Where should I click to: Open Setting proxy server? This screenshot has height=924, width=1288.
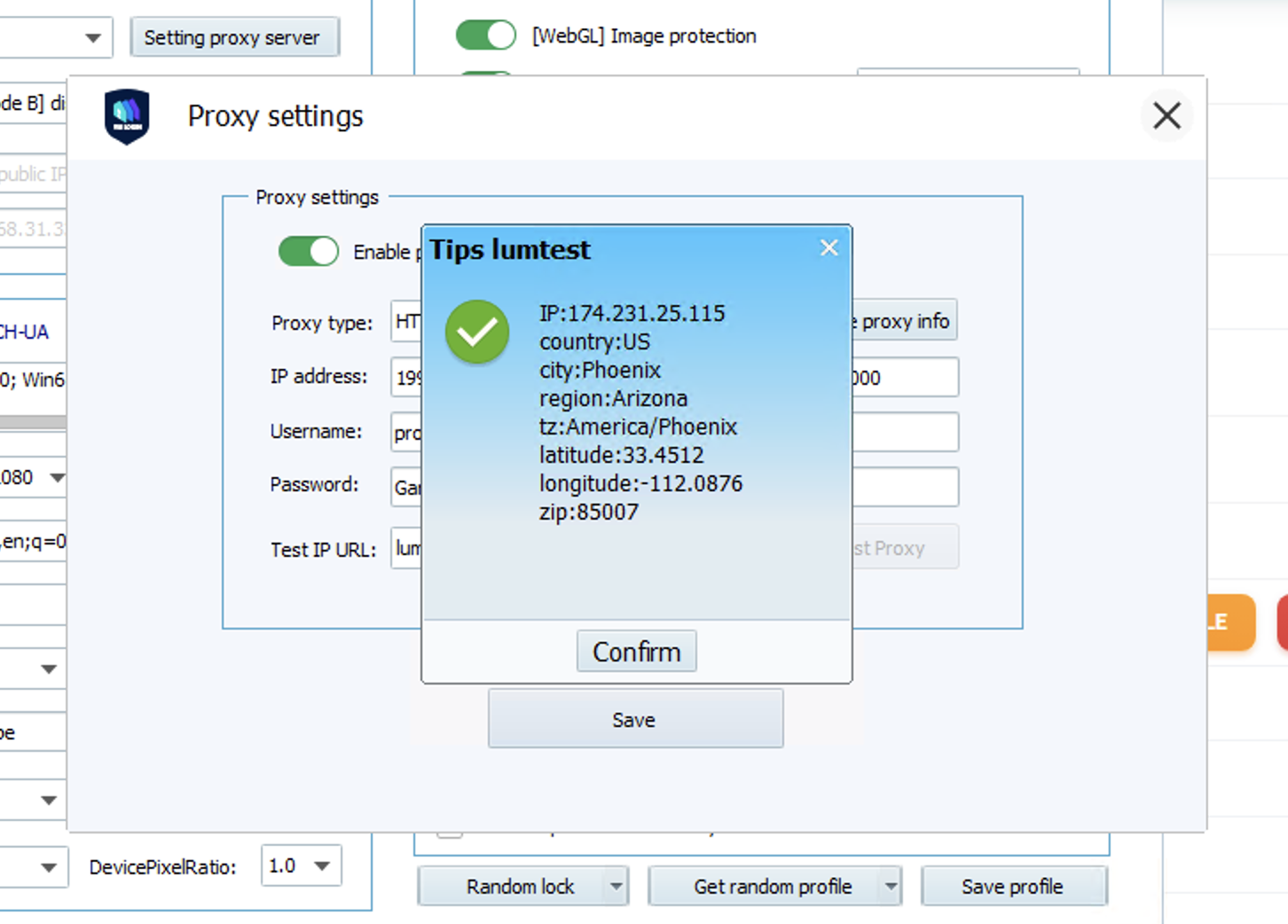[x=234, y=37]
